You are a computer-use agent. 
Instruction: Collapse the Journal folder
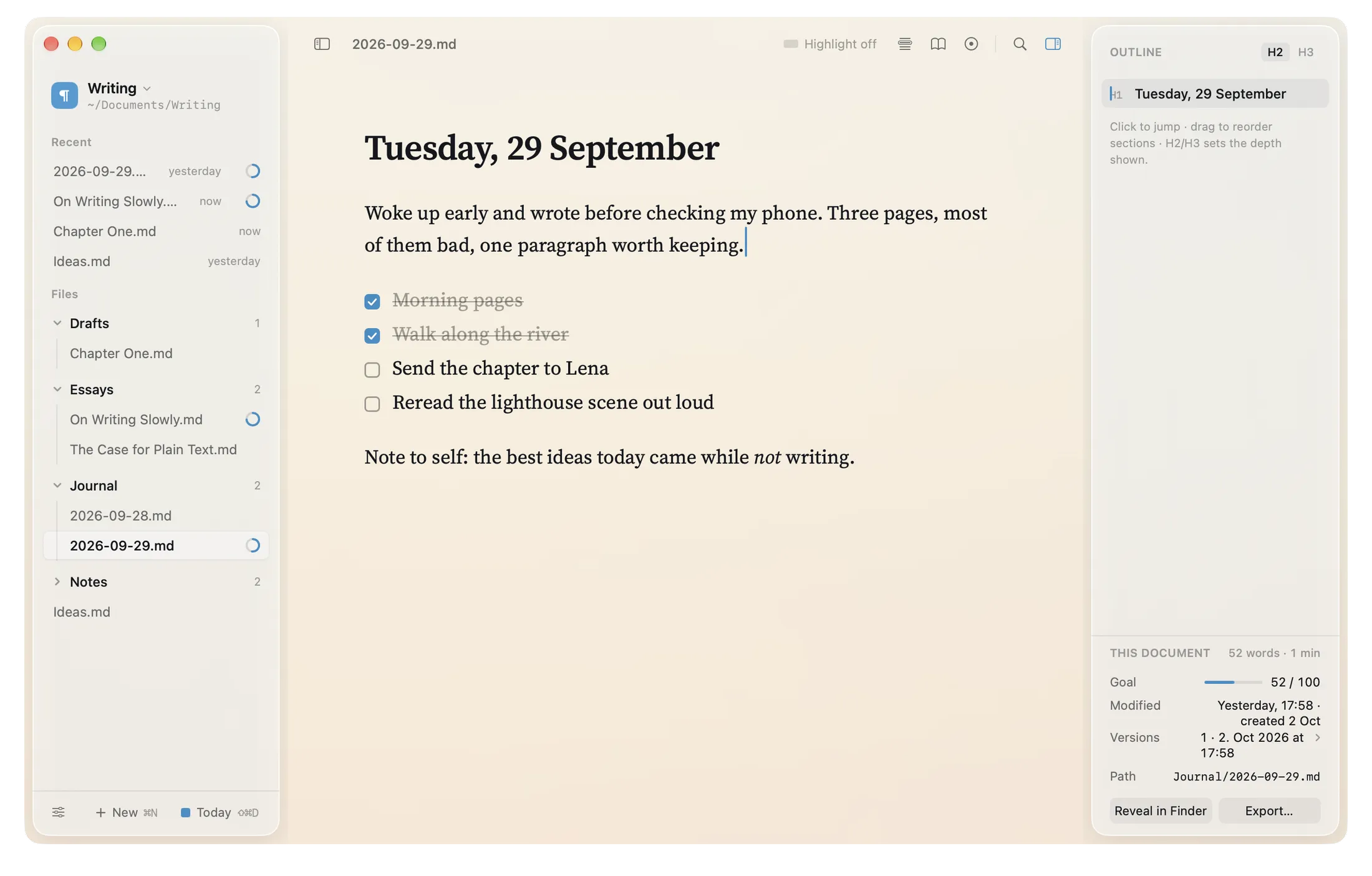tap(57, 485)
